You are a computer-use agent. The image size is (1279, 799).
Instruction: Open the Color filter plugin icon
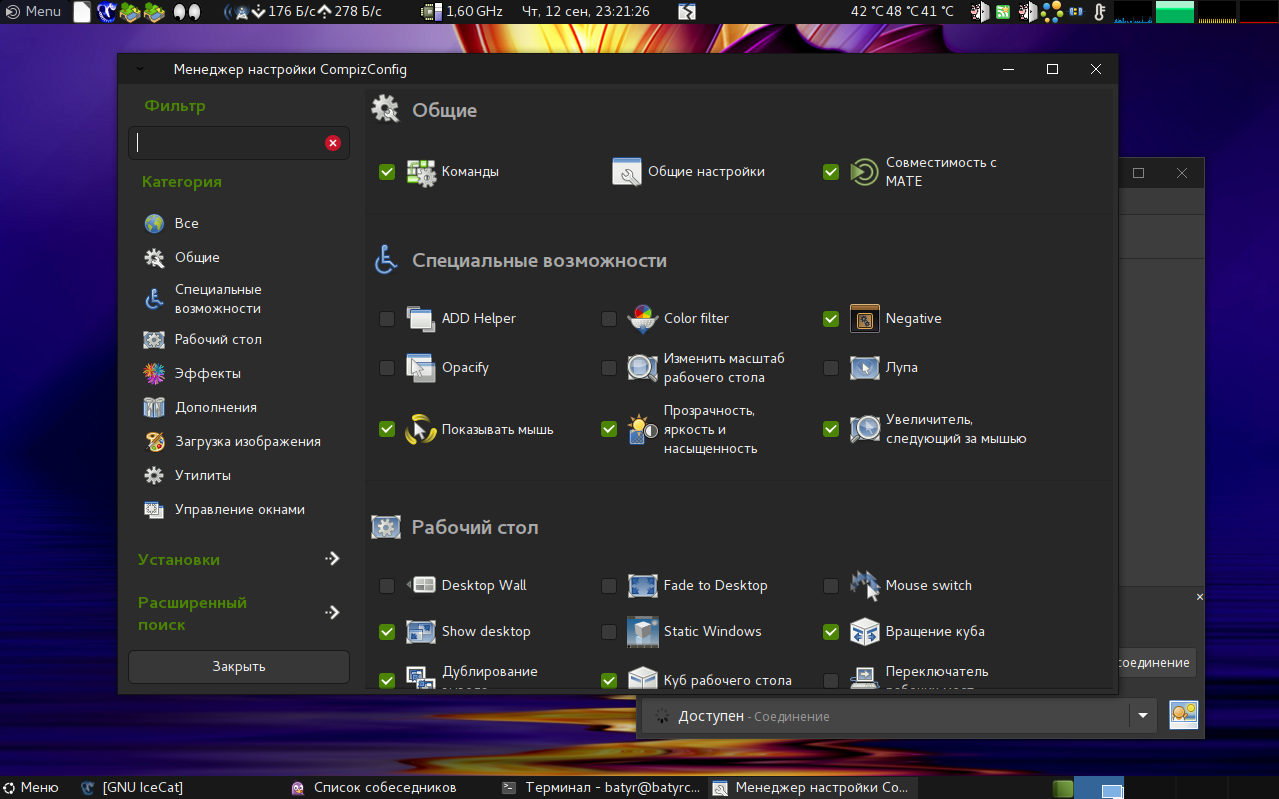point(642,319)
